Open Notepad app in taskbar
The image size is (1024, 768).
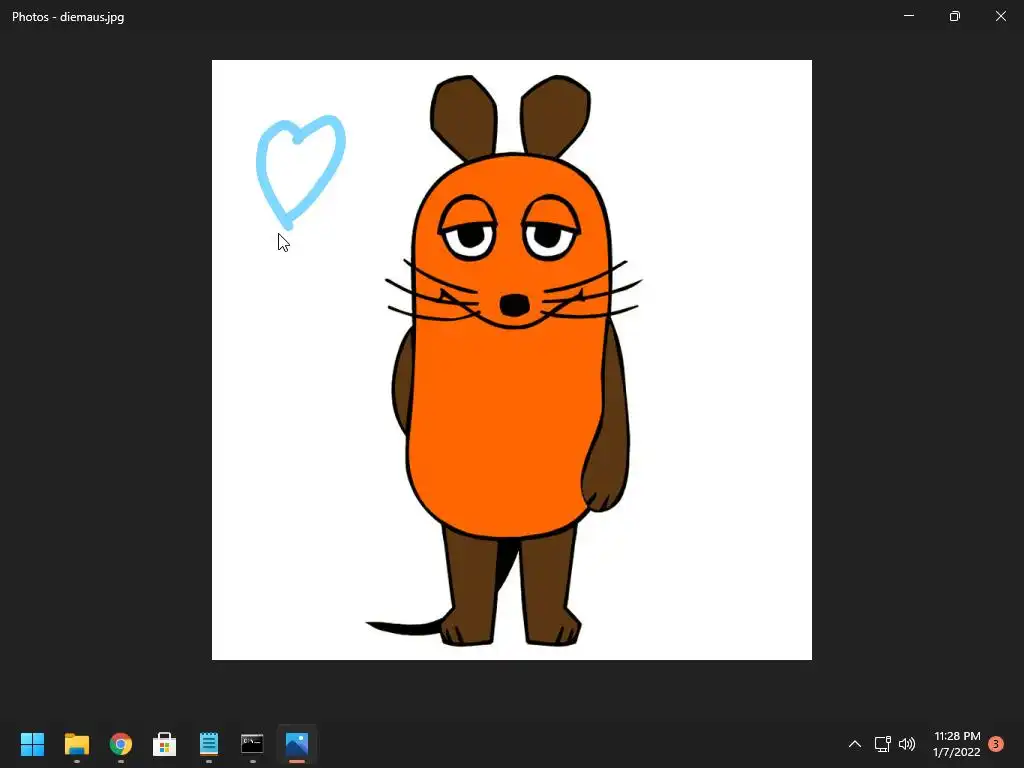point(208,744)
